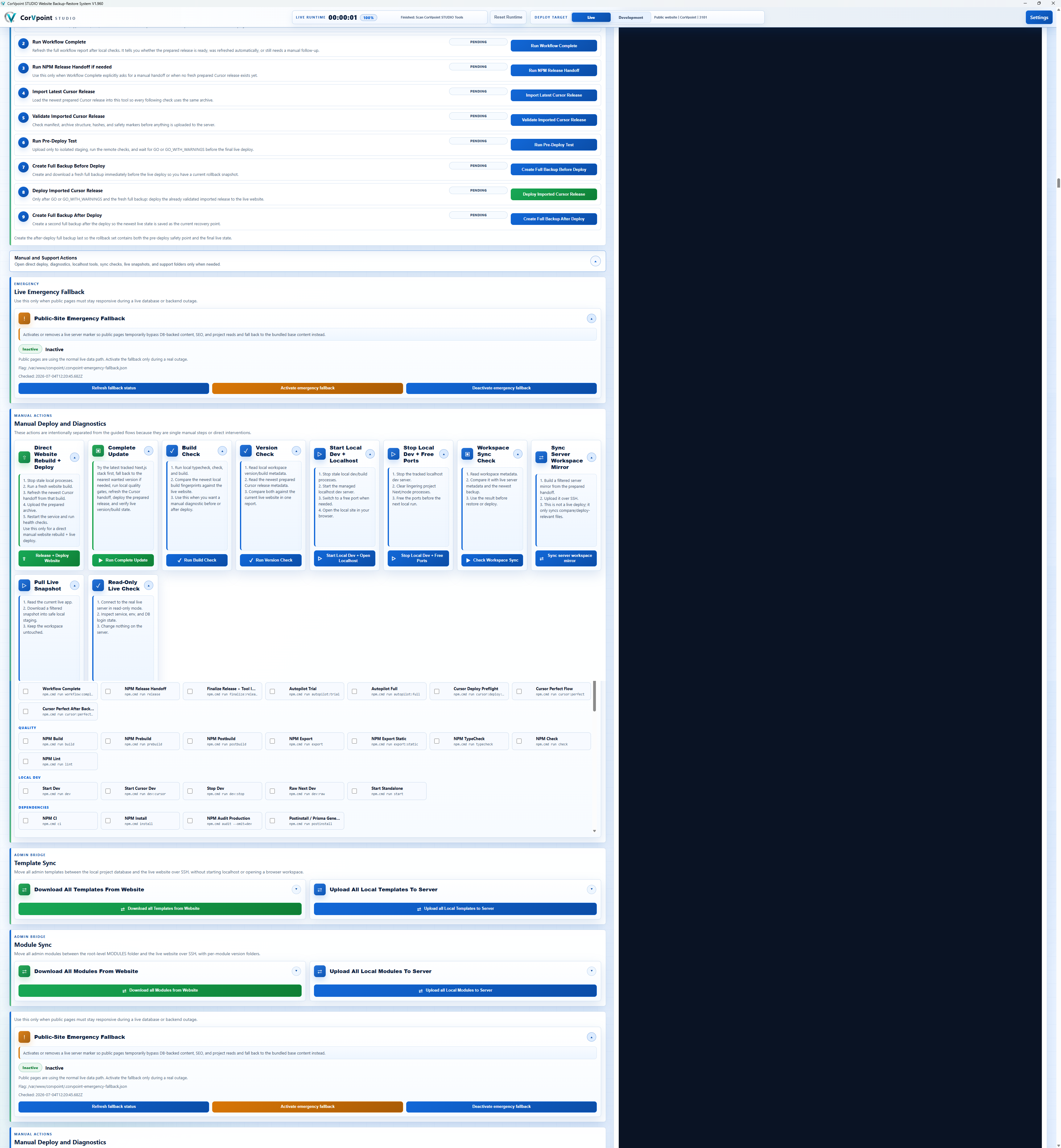The height and width of the screenshot is (1148, 1061).
Task: Tick the Autopilot Trial checkbox
Action: coord(272,691)
